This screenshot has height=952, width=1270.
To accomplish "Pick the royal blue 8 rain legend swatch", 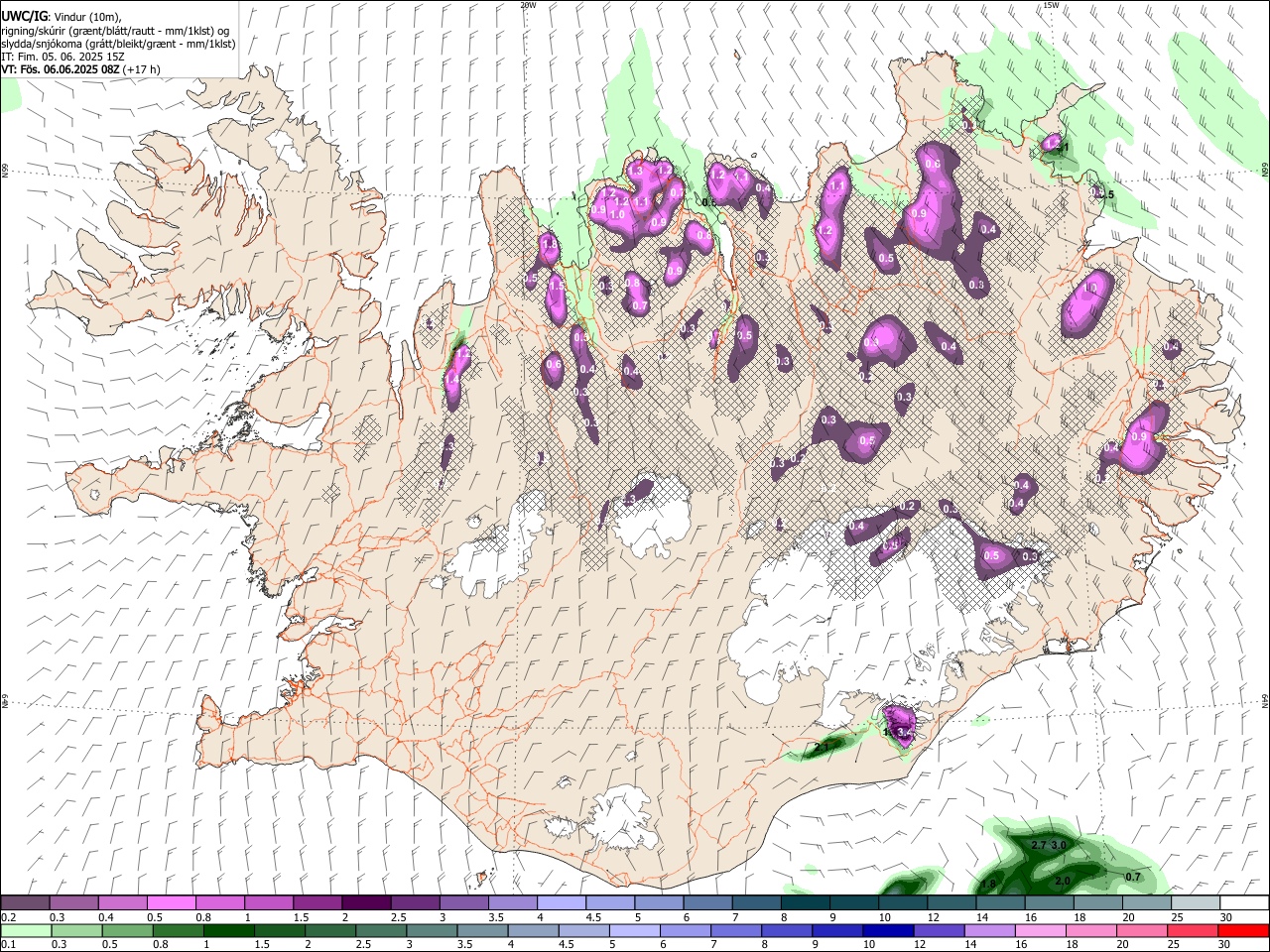I will (787, 930).
